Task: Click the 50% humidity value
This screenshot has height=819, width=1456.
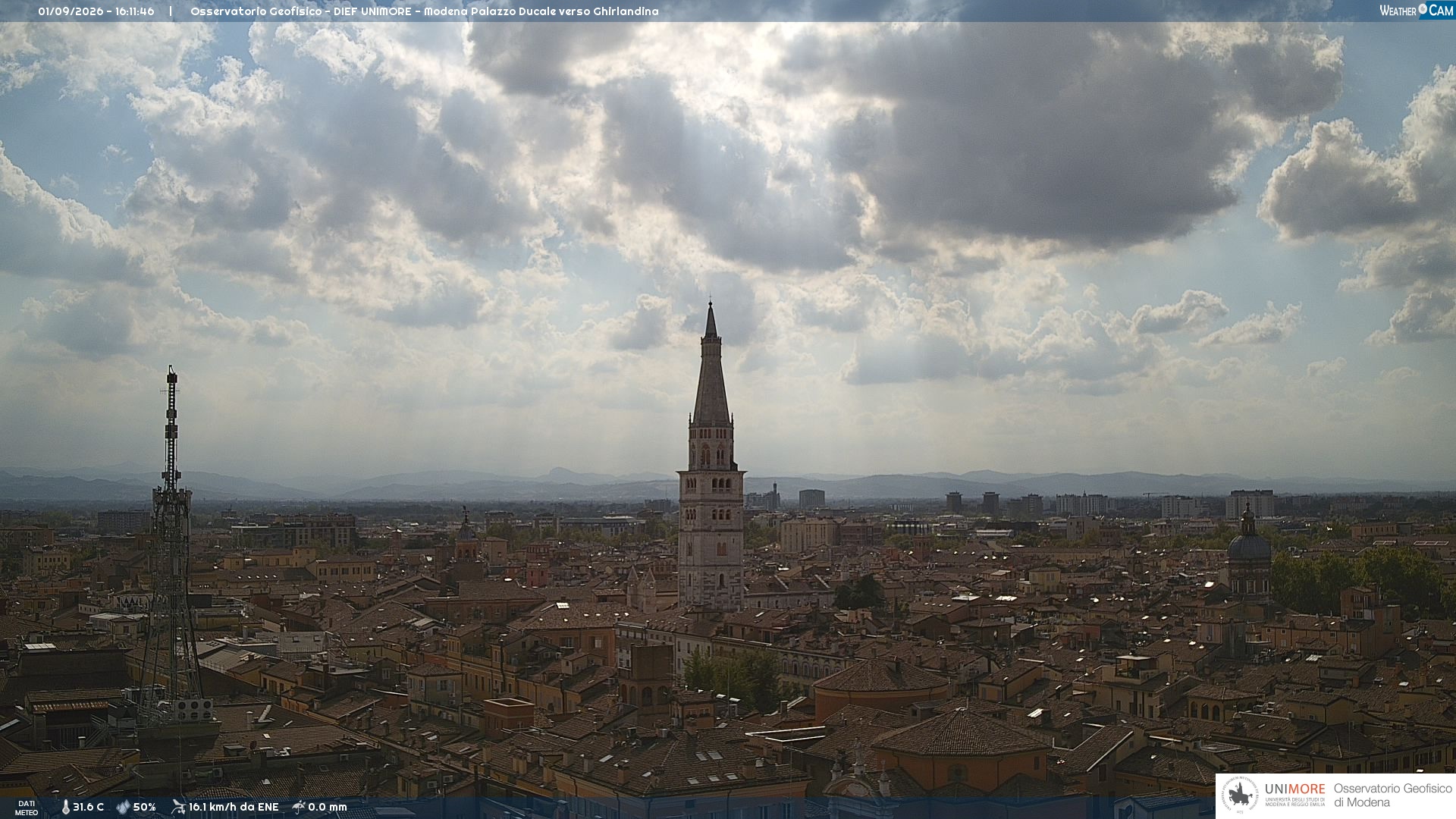Action: [x=144, y=808]
